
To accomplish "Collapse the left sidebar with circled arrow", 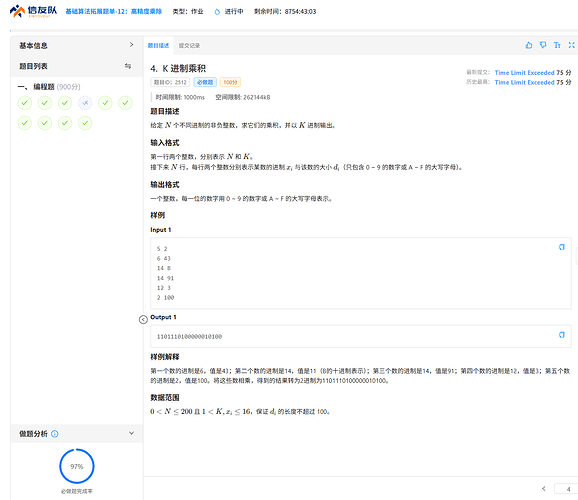I will point(143,320).
